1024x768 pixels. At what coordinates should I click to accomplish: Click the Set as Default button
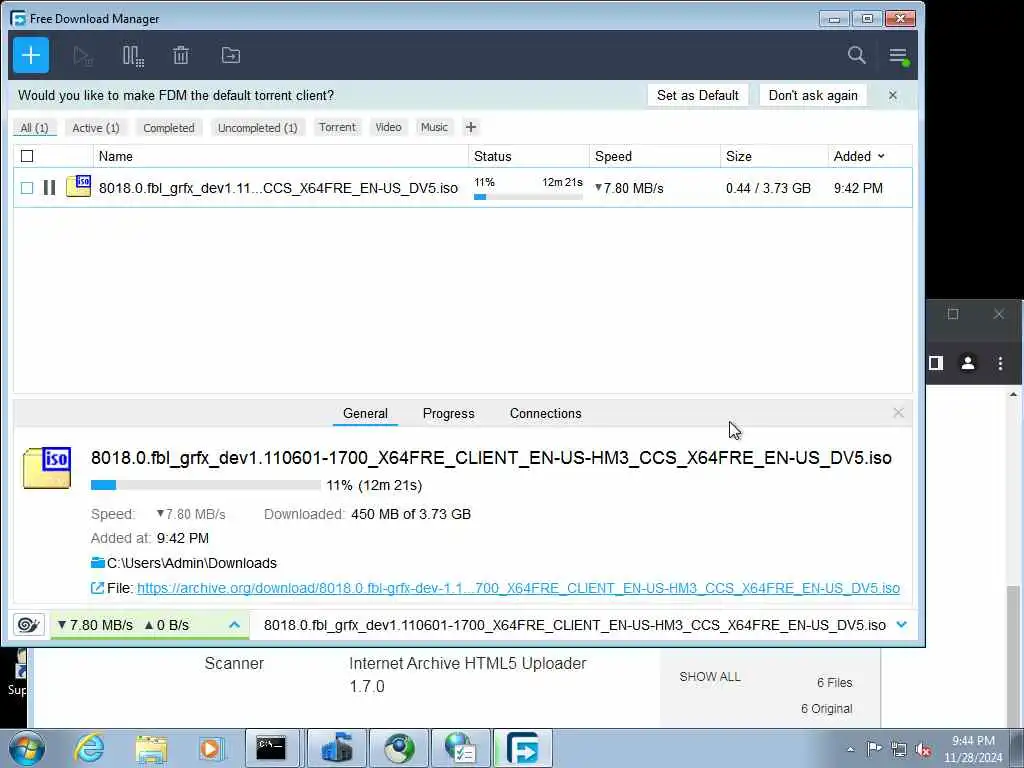[697, 95]
